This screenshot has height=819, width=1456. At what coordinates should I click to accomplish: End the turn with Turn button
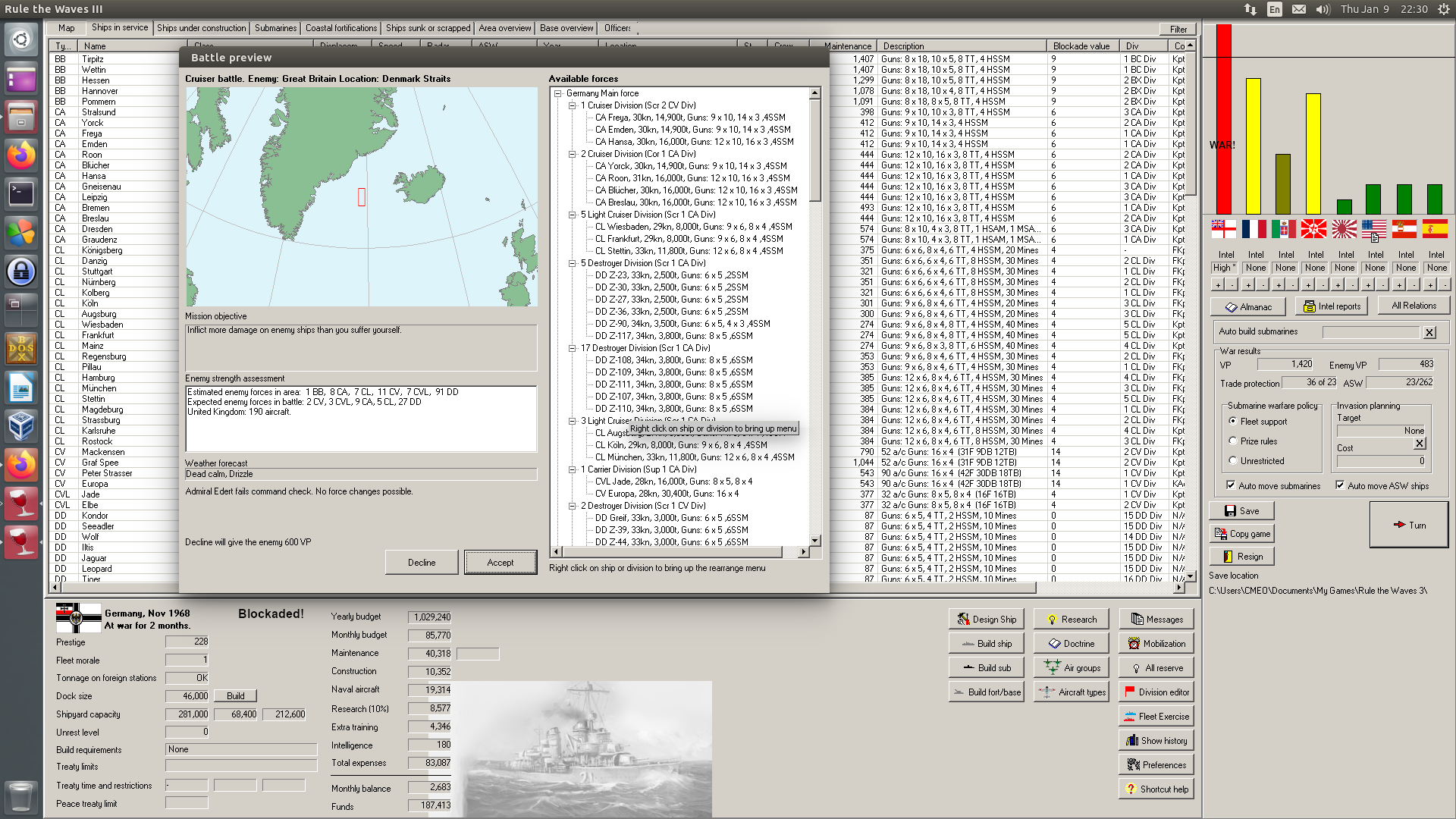1409,525
